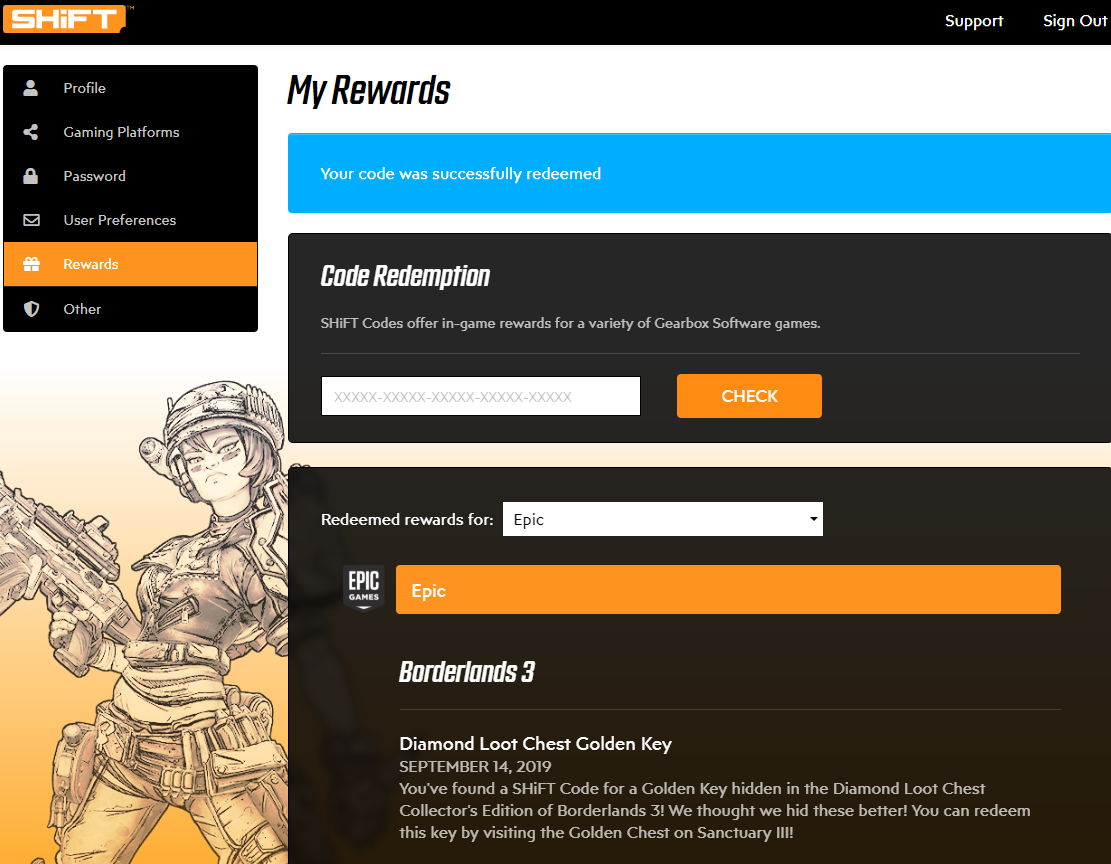Click the User Preferences envelope icon
The height and width of the screenshot is (864, 1111).
(x=31, y=220)
